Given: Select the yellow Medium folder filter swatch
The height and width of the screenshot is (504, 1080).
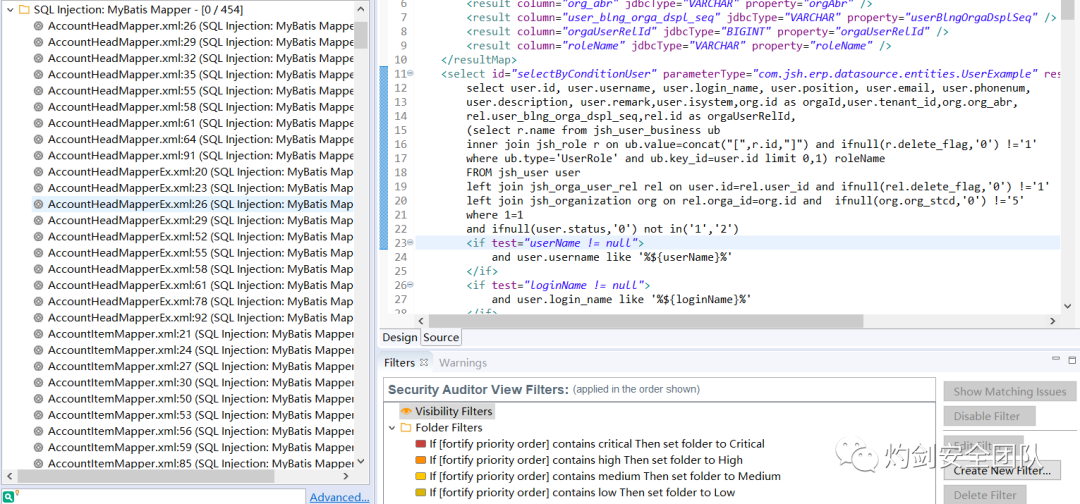Looking at the screenshot, I should [421, 476].
